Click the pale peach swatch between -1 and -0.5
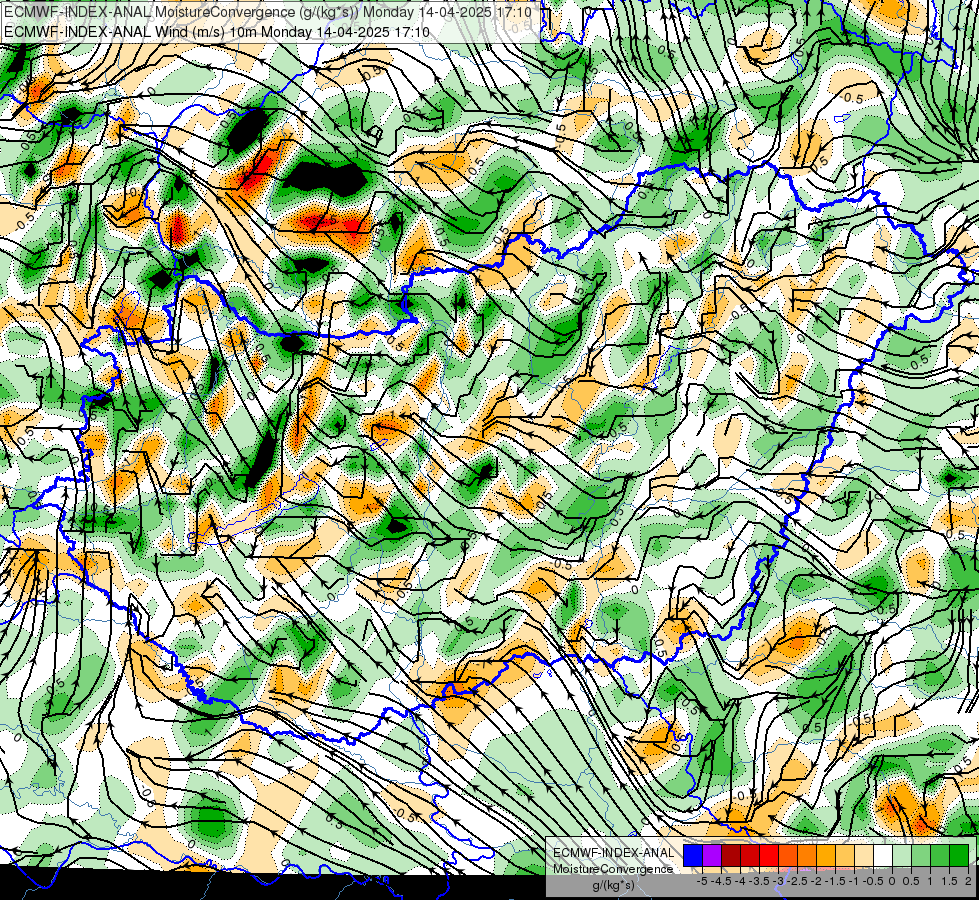 click(x=864, y=855)
